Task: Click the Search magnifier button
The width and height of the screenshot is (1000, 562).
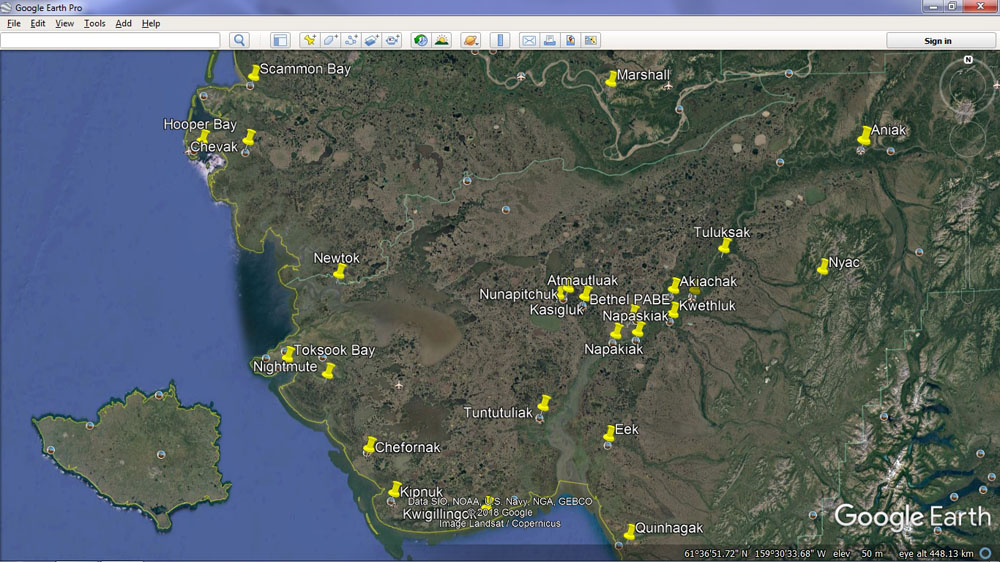Action: coord(239,40)
